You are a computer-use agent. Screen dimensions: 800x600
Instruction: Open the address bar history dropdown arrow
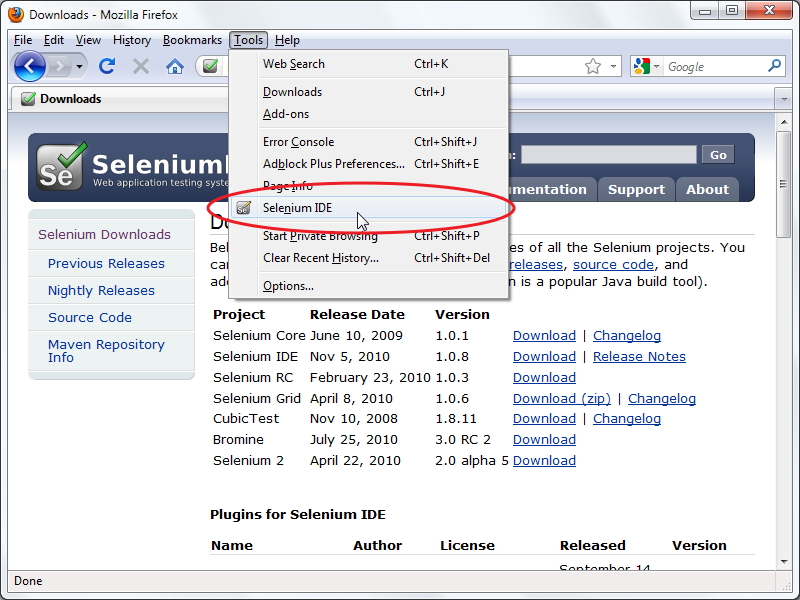click(x=613, y=66)
